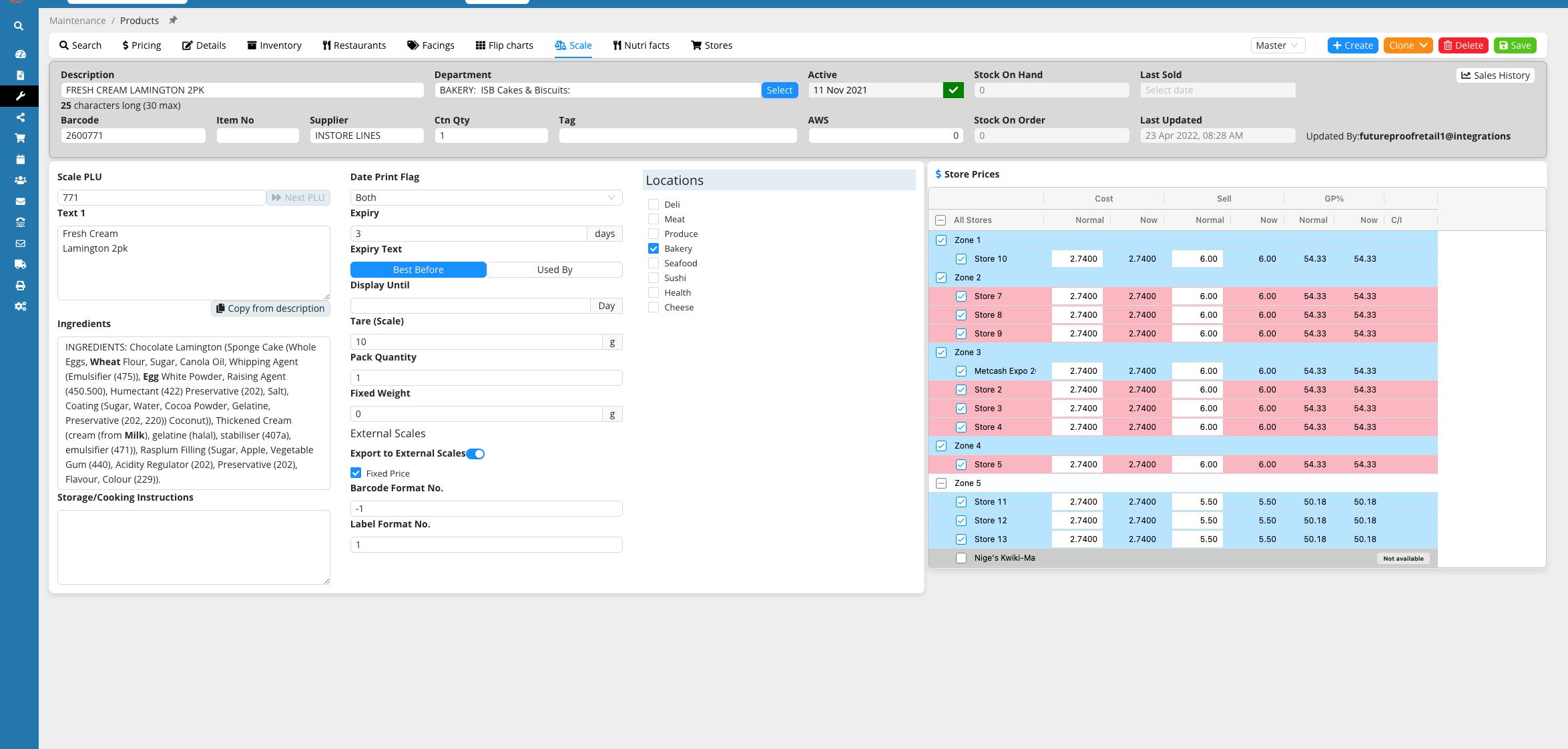1568x749 pixels.
Task: Toggle Export to External Scales switch
Action: [475, 454]
